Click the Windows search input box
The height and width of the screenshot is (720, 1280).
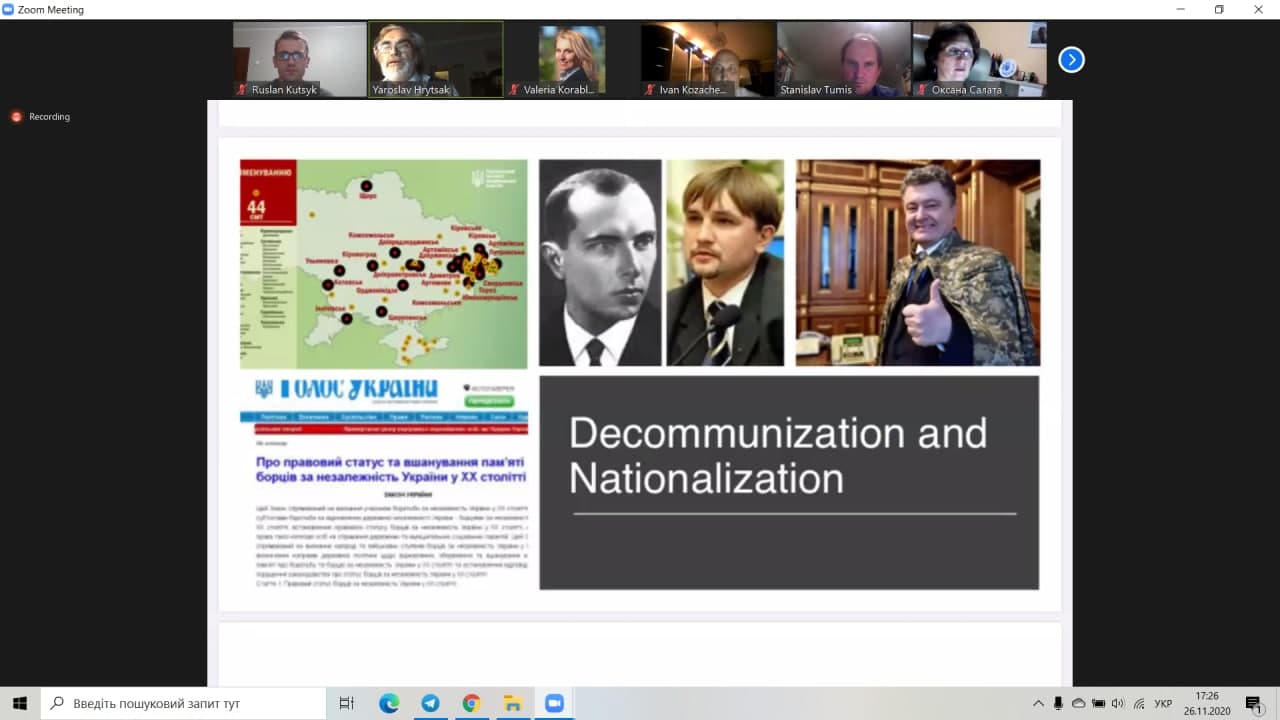(x=184, y=703)
